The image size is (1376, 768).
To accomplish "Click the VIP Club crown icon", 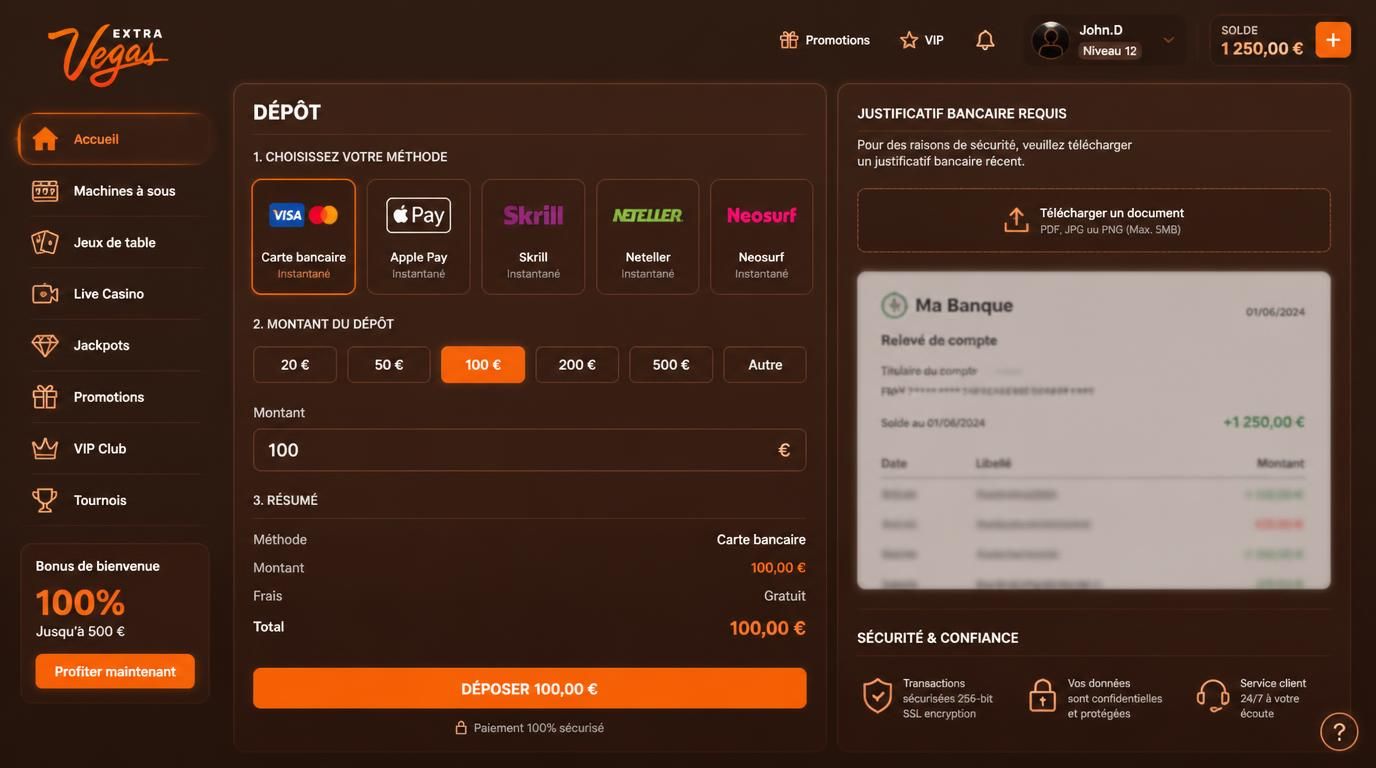I will coord(45,449).
